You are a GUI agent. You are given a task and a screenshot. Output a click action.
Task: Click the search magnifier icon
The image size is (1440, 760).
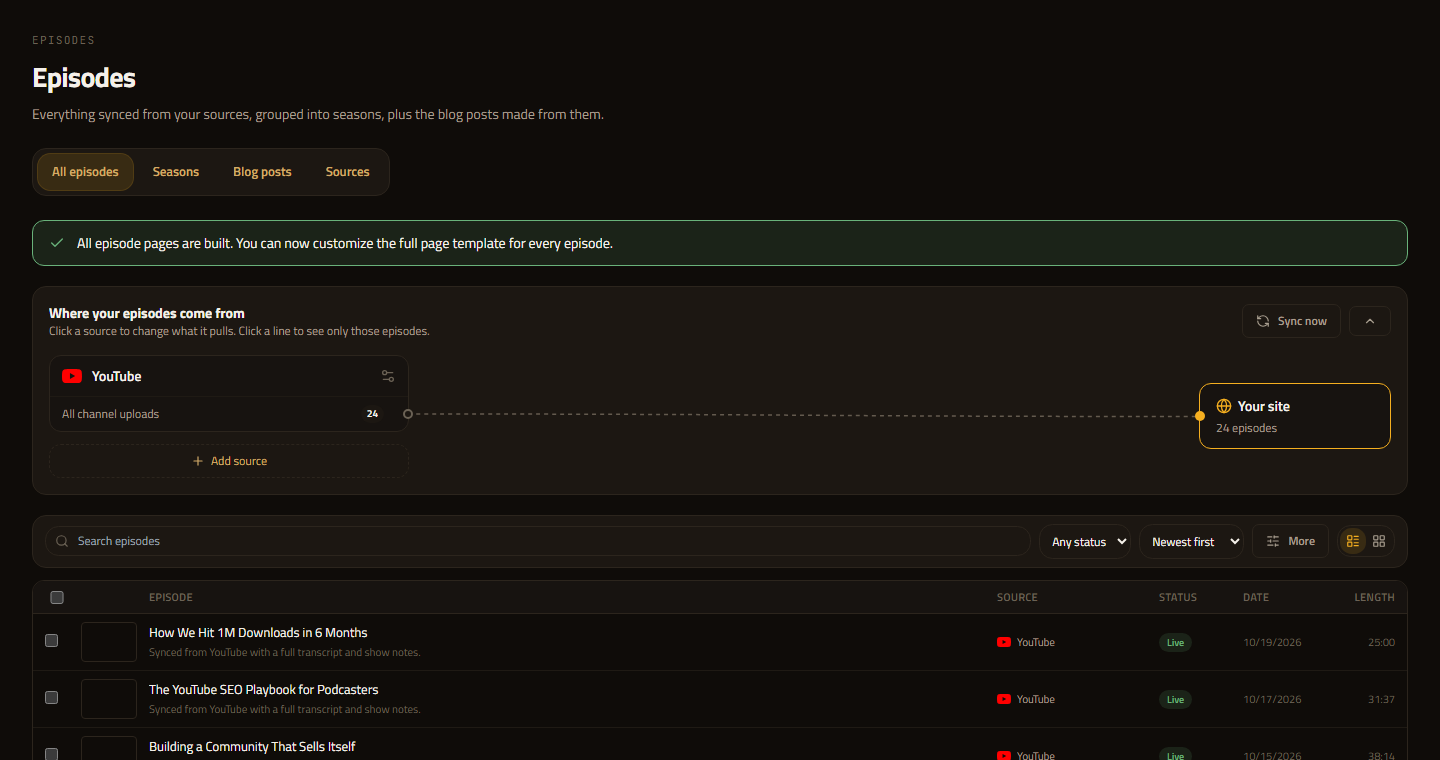click(63, 541)
